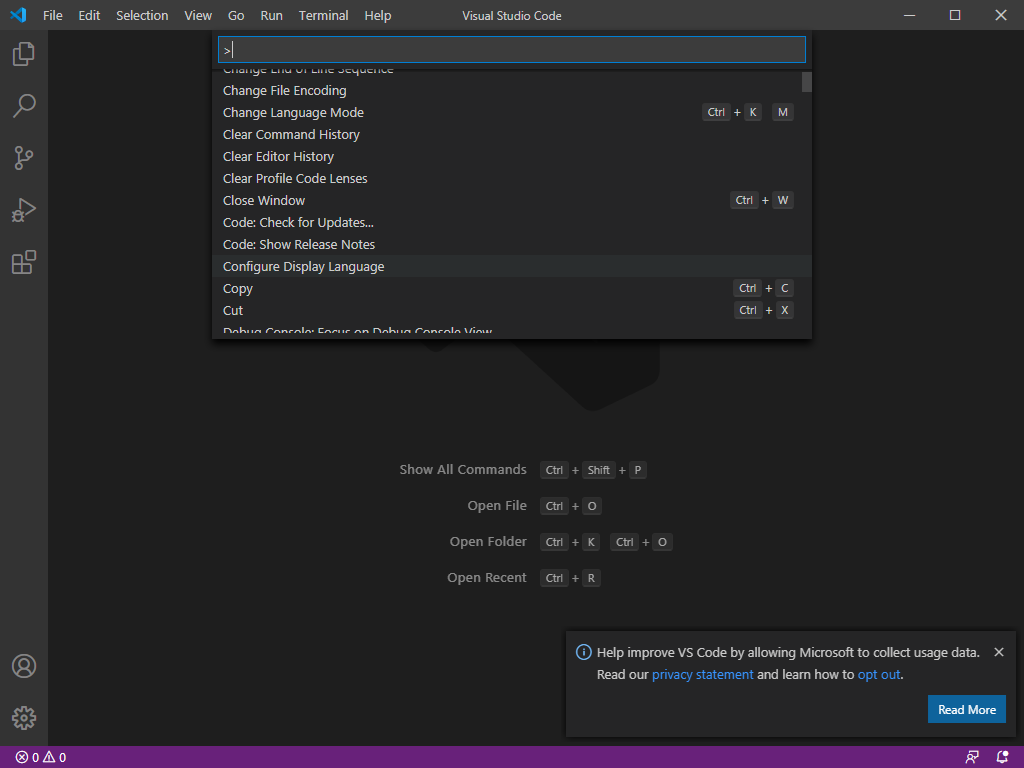Click the Show All Commands label
The image size is (1024, 768).
(463, 470)
